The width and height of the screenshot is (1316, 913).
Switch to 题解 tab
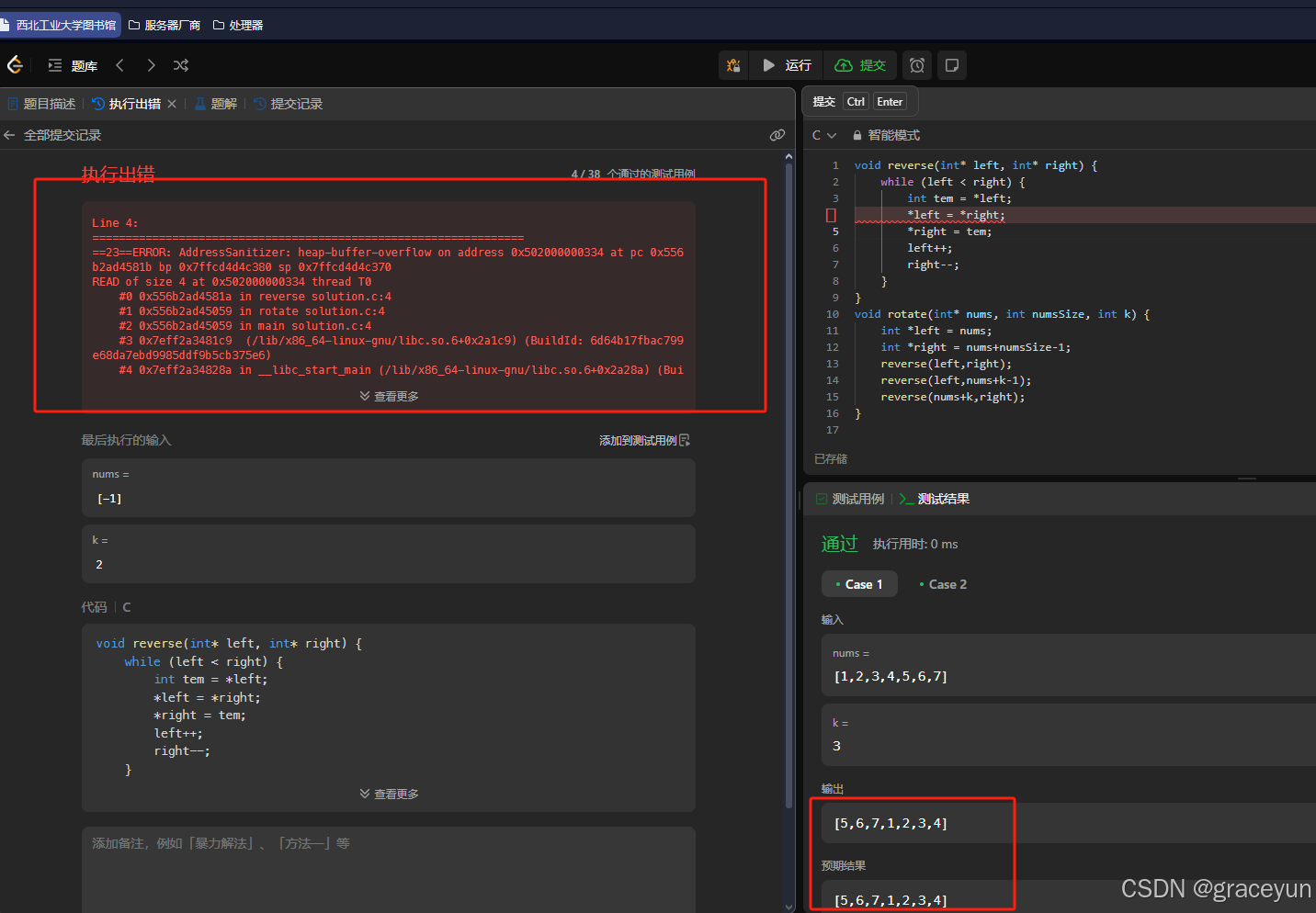(x=216, y=104)
